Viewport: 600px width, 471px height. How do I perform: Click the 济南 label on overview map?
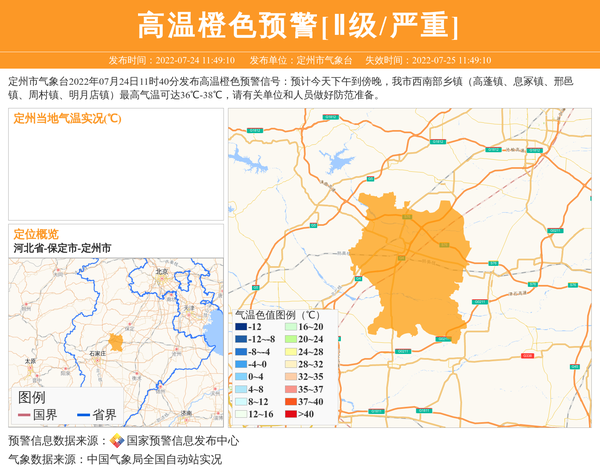point(186,413)
